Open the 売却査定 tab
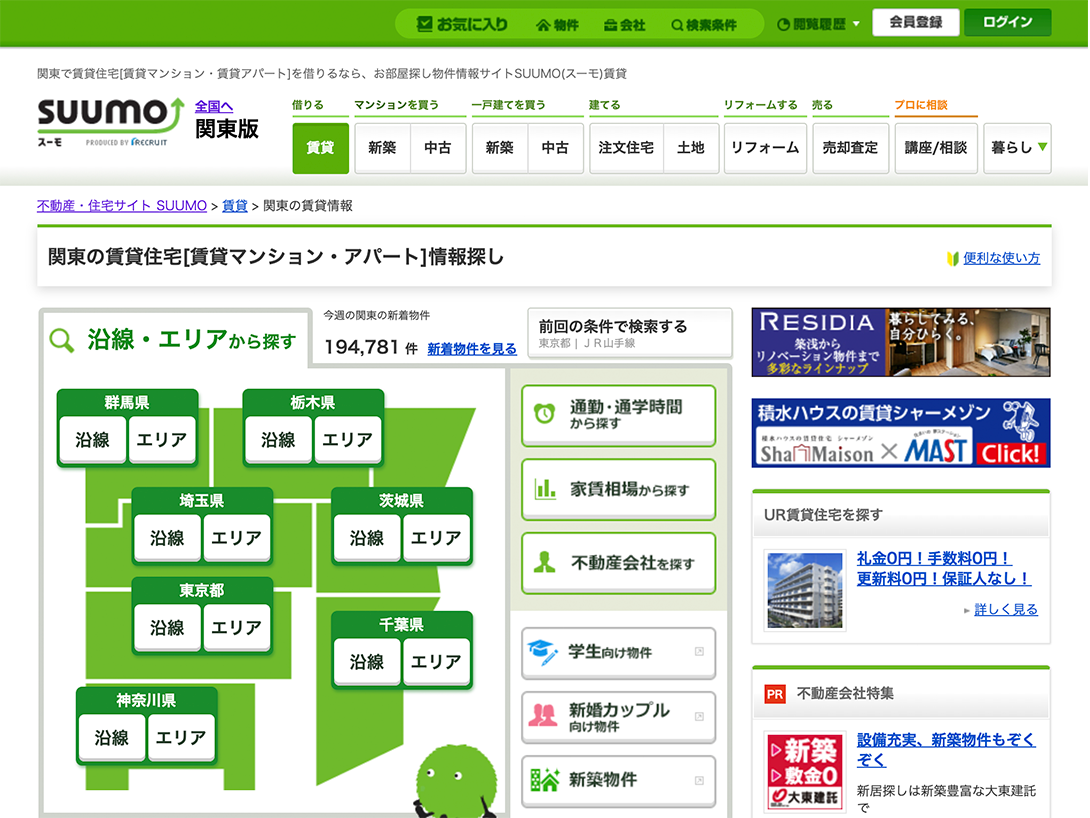 (x=850, y=148)
